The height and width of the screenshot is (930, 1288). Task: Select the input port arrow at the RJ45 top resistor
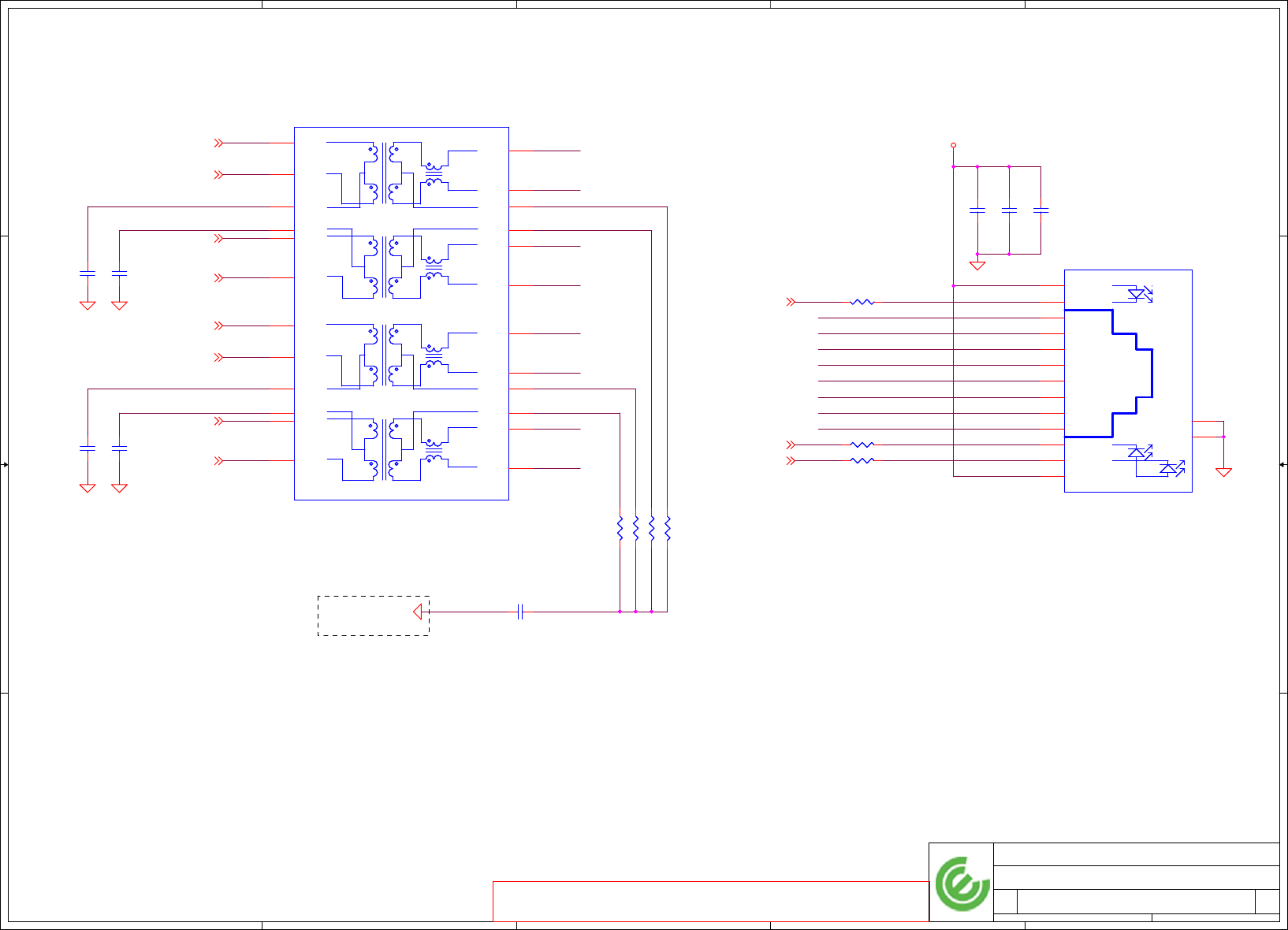(x=791, y=302)
